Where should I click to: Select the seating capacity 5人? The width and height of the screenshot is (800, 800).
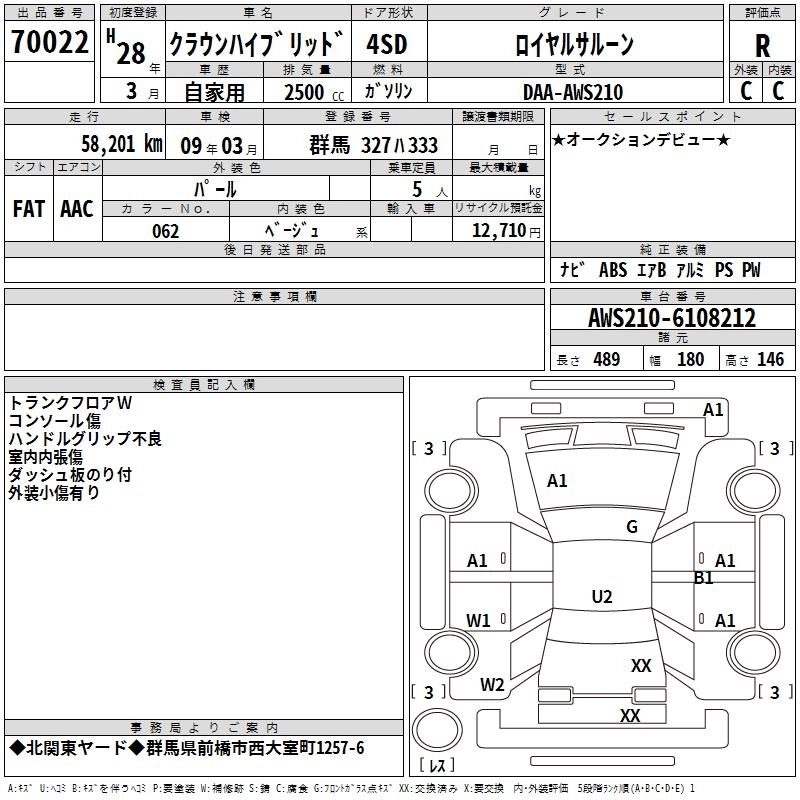(430, 190)
